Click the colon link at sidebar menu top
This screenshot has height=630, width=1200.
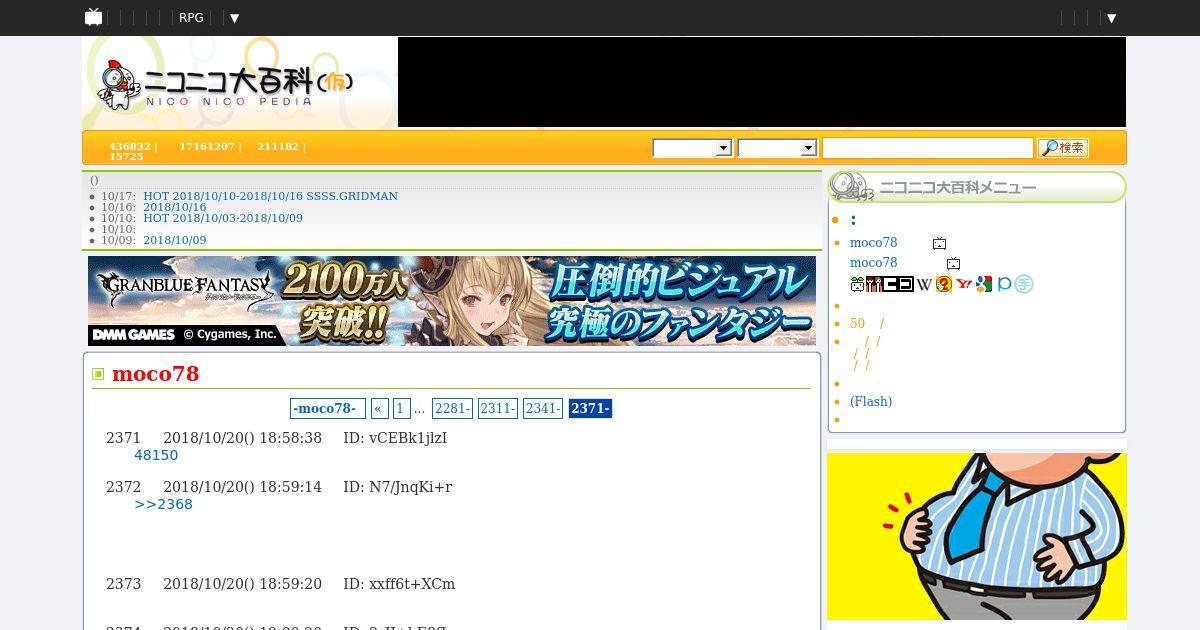tap(853, 219)
